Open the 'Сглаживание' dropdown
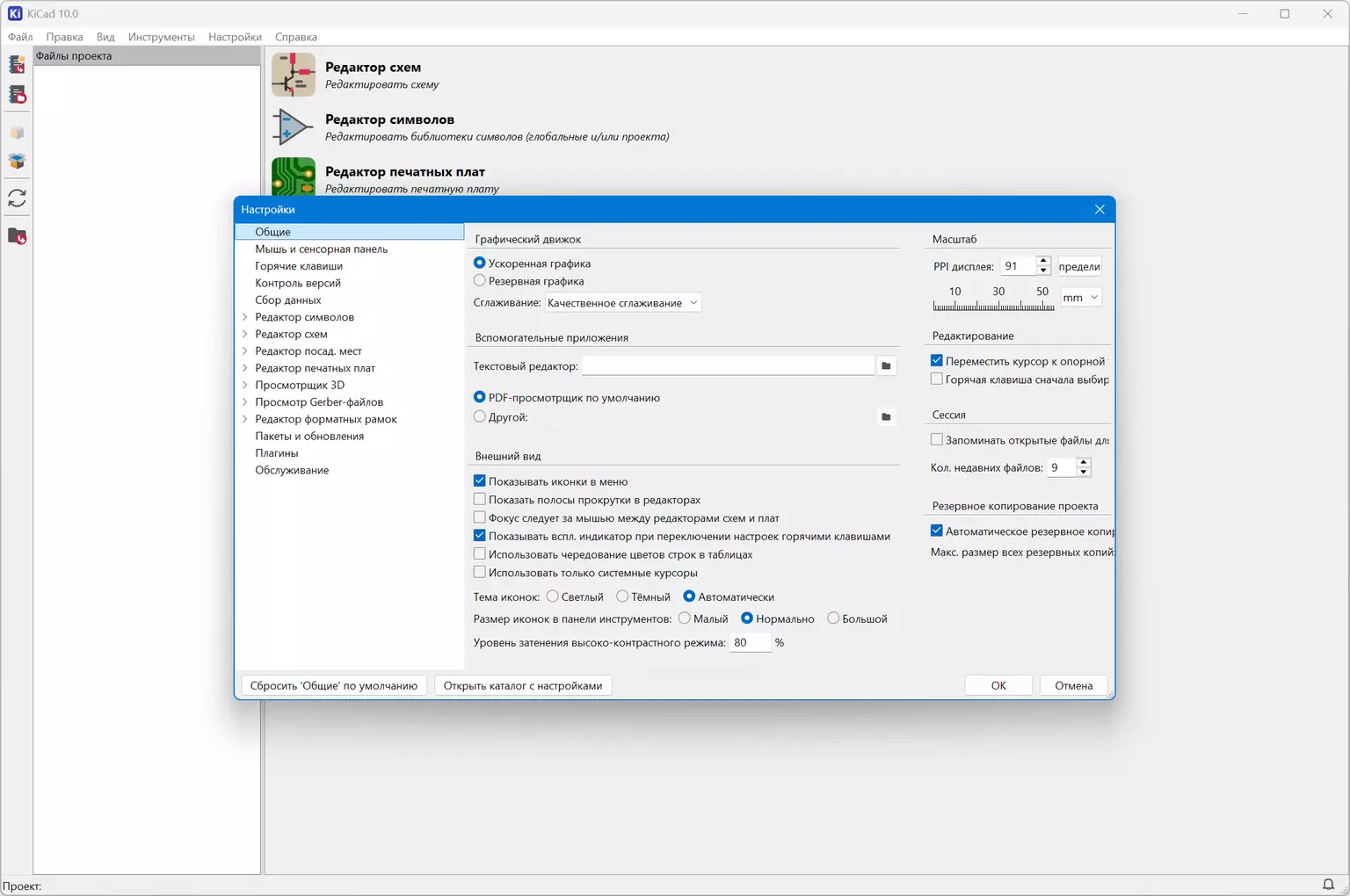 (x=622, y=303)
